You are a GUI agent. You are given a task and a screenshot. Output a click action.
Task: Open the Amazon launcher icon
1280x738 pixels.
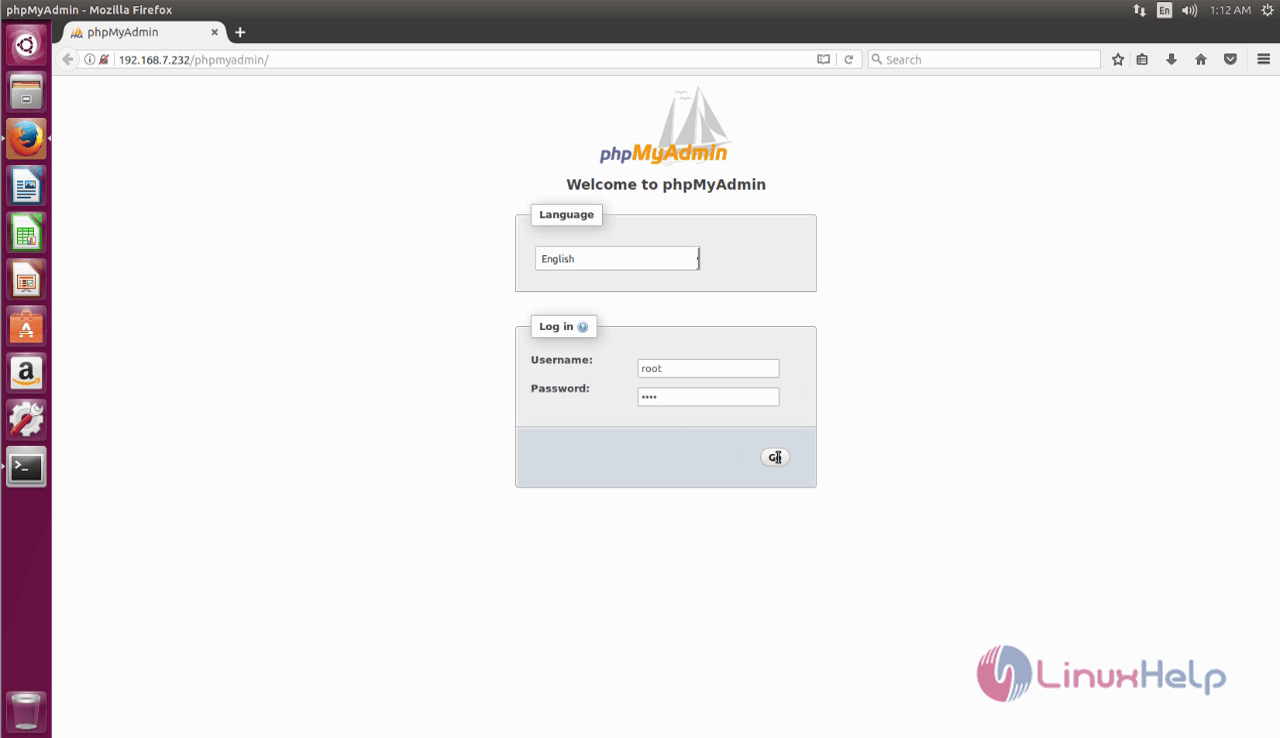(26, 374)
